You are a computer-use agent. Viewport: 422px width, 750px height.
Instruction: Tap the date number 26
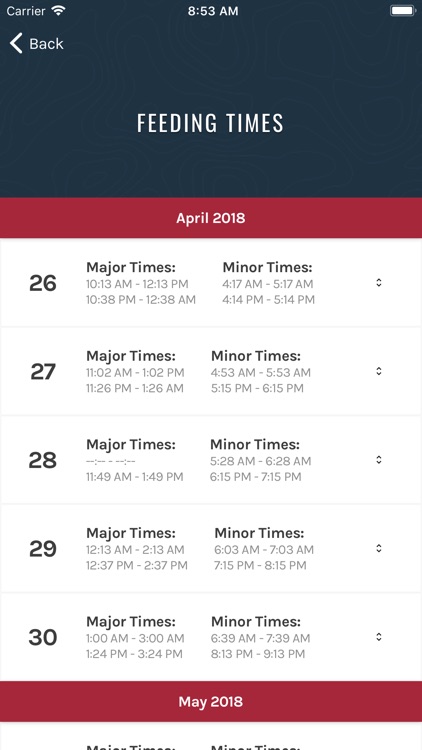(x=43, y=283)
